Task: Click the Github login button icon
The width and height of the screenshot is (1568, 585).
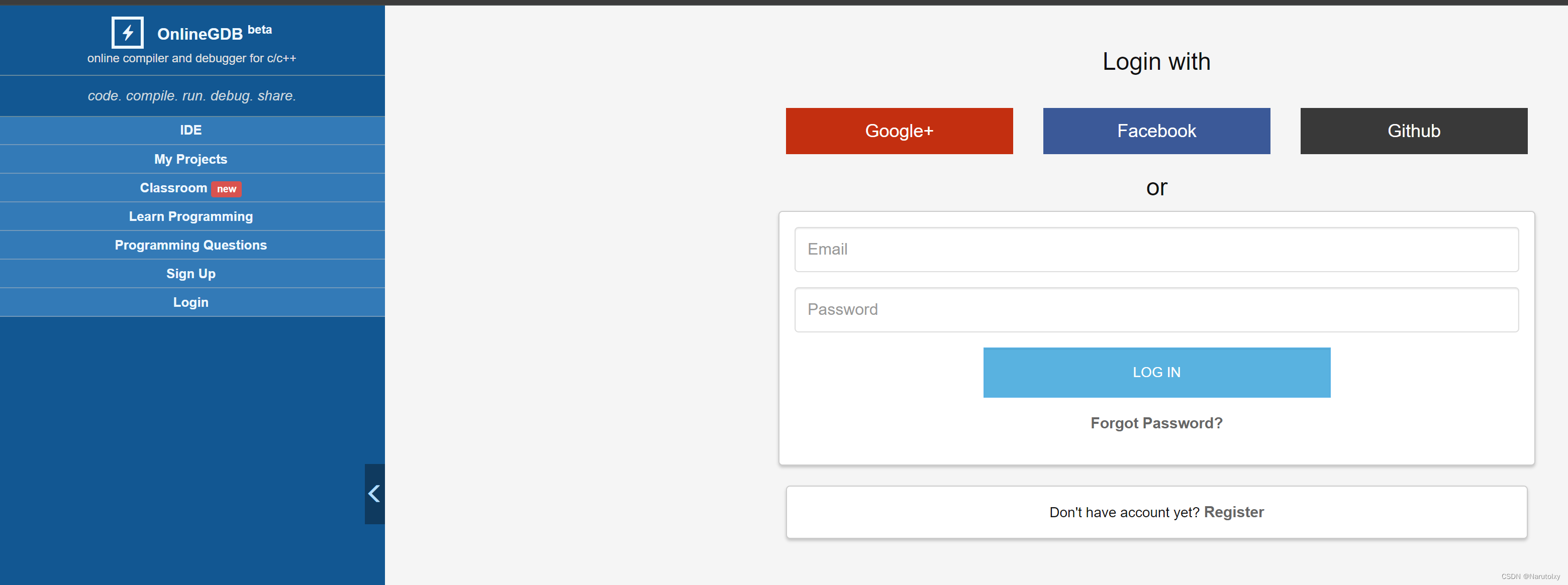Action: tap(1414, 130)
